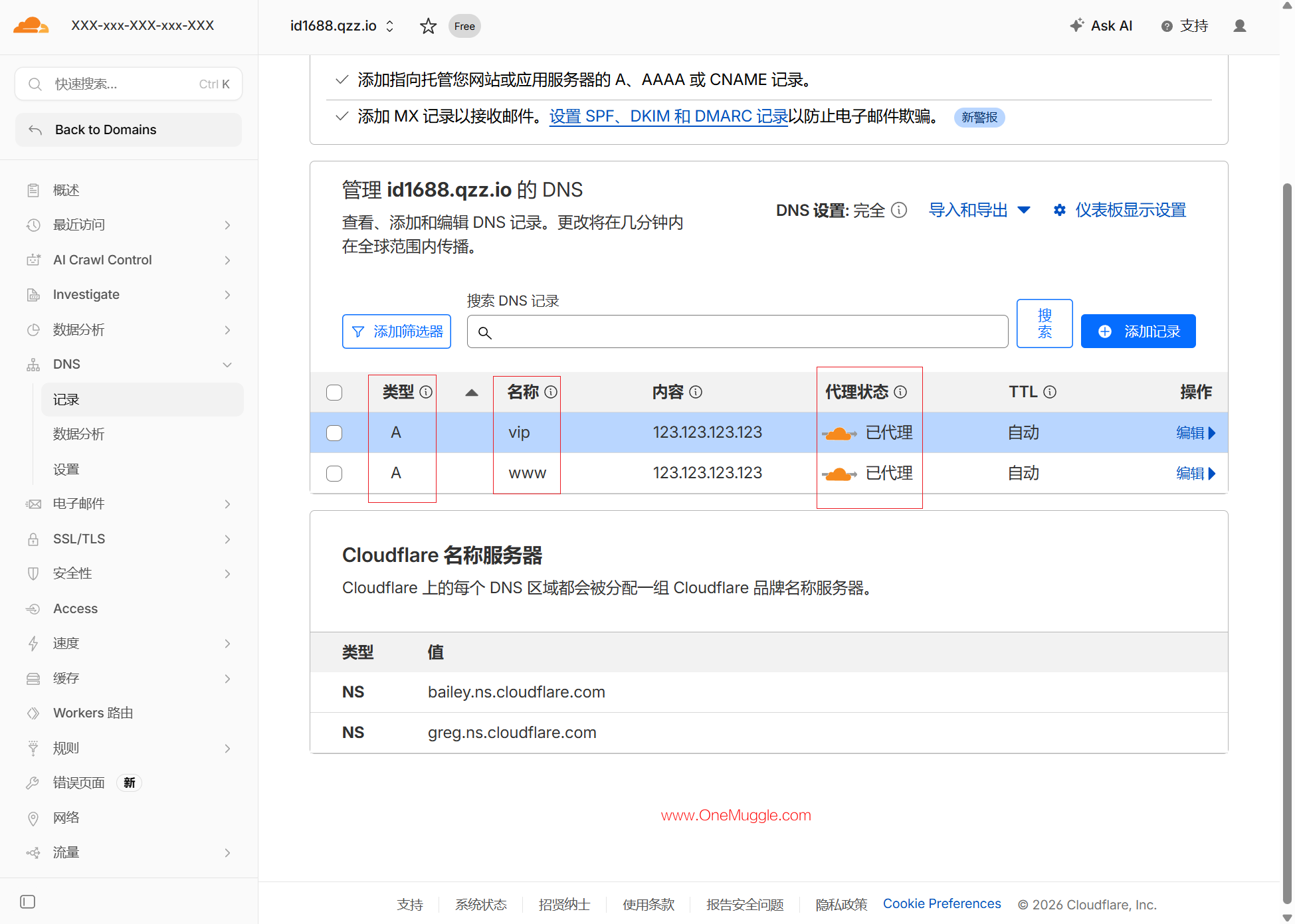Click the greg.ns.cloudflare.com nameserver value
1295x924 pixels.
tap(512, 733)
